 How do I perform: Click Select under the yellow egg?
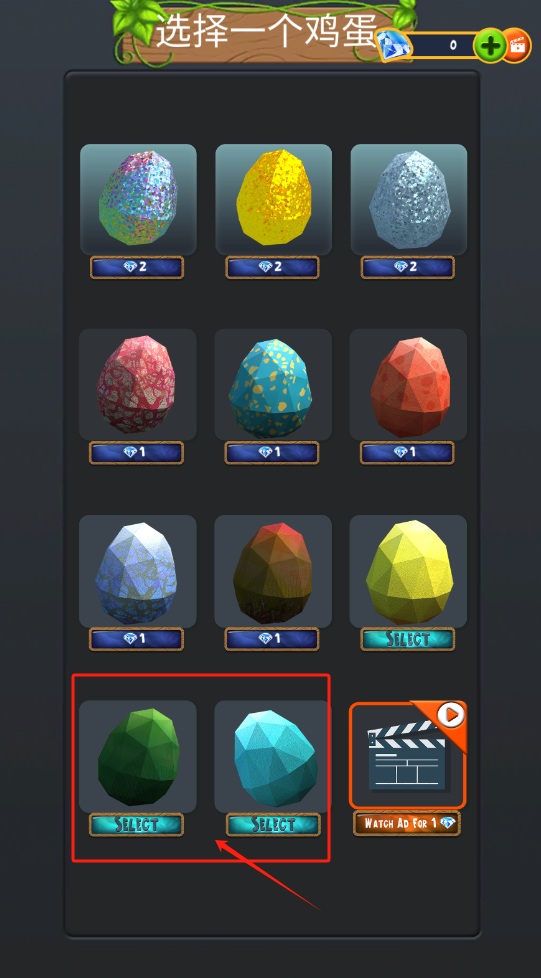pos(407,639)
